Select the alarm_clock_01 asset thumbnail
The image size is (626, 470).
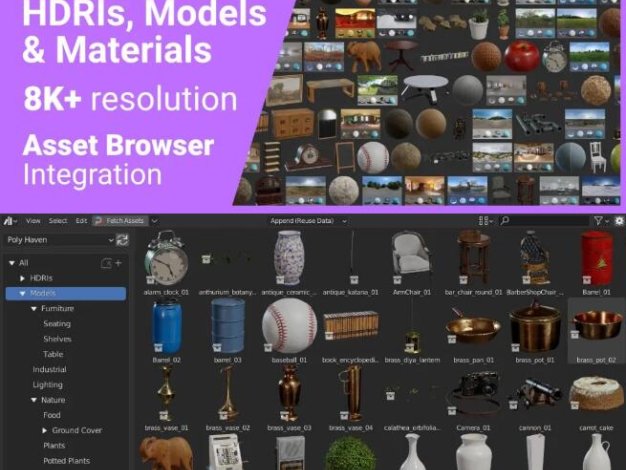166,258
